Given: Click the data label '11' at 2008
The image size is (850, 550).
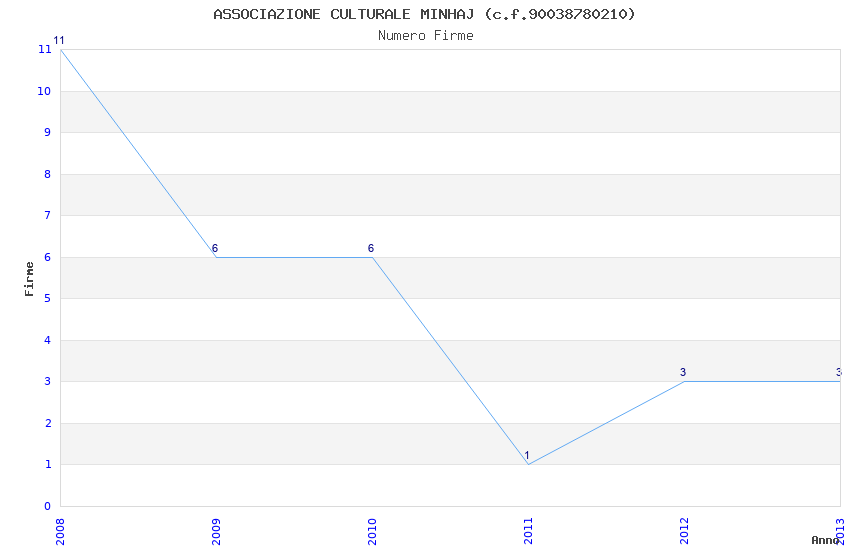Looking at the screenshot, I should pyautogui.click(x=59, y=41).
